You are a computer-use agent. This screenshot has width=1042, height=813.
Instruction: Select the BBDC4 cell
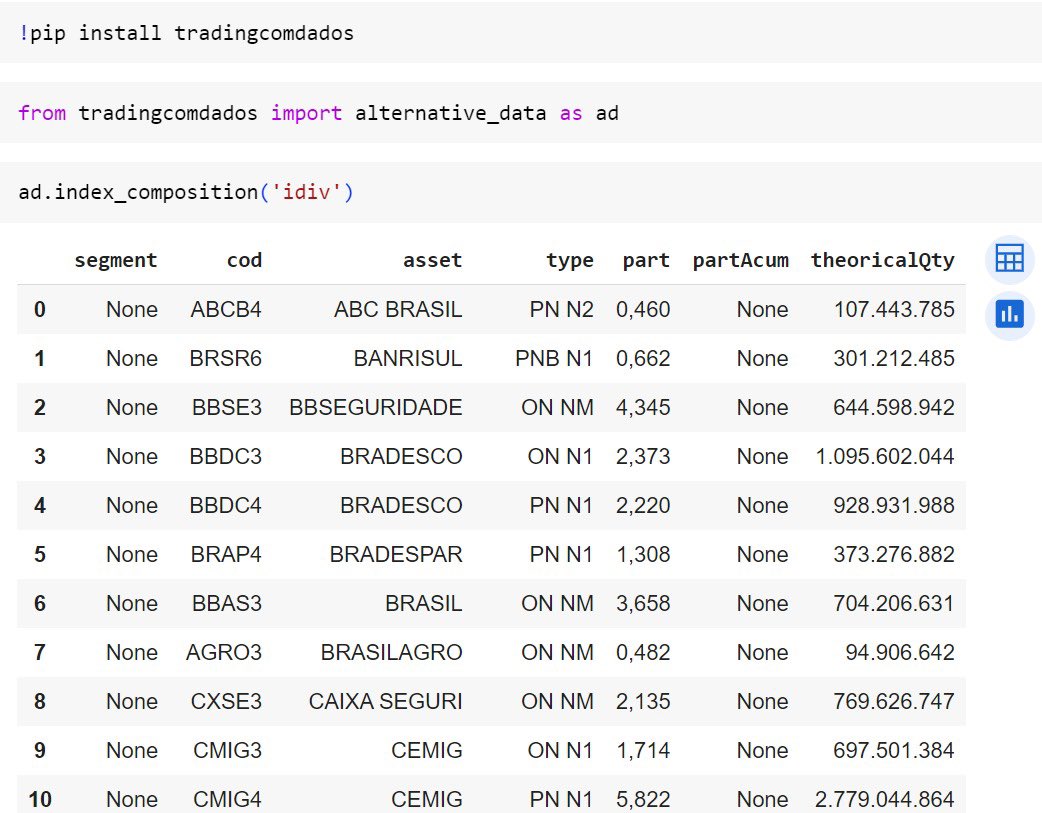click(225, 505)
